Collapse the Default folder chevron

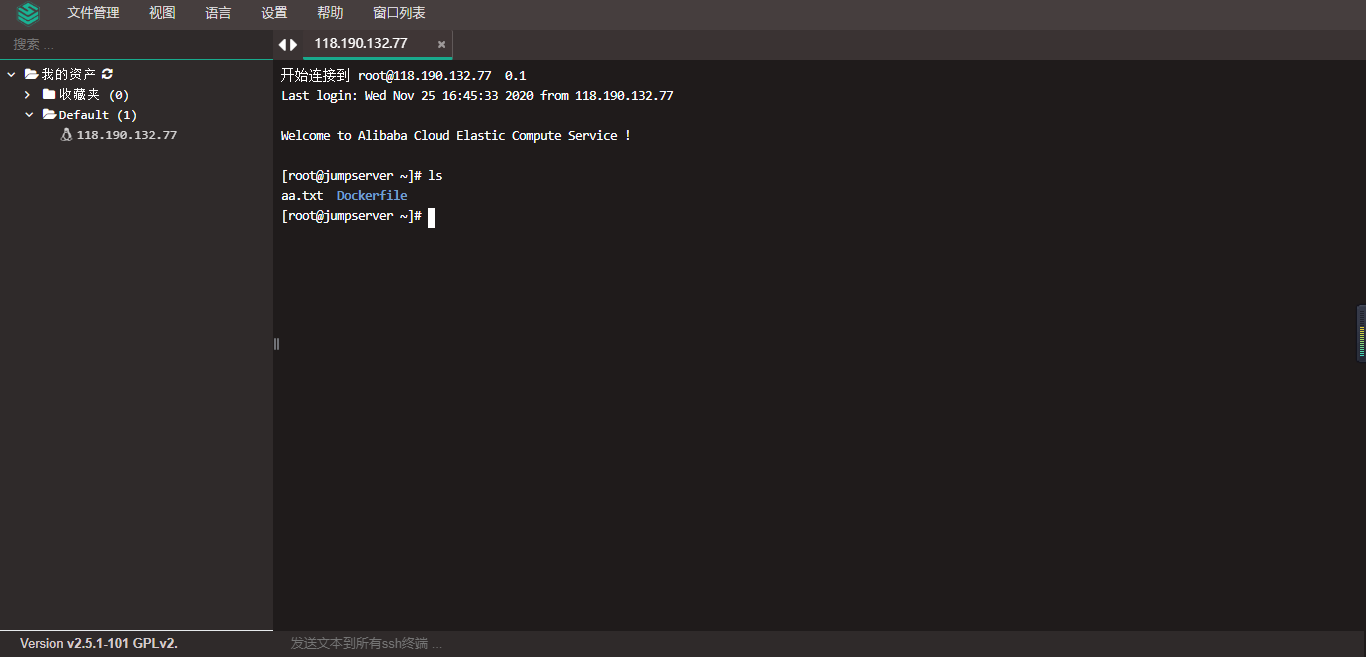coord(29,115)
